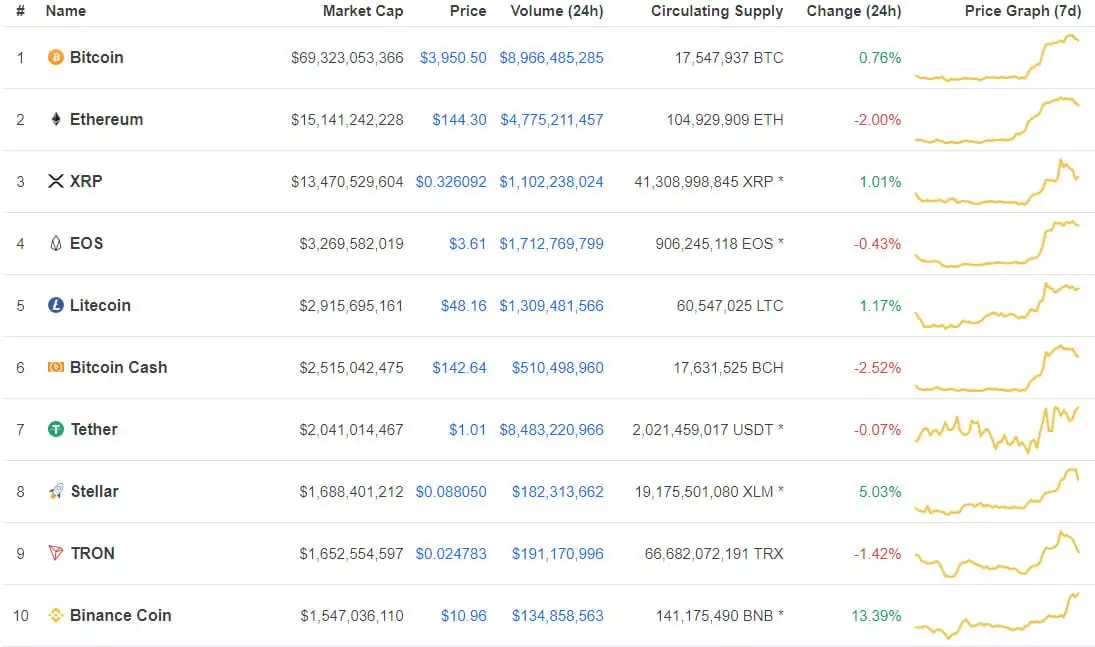Click the Stellar rocket logo icon
This screenshot has width=1095, height=647.
56,491
